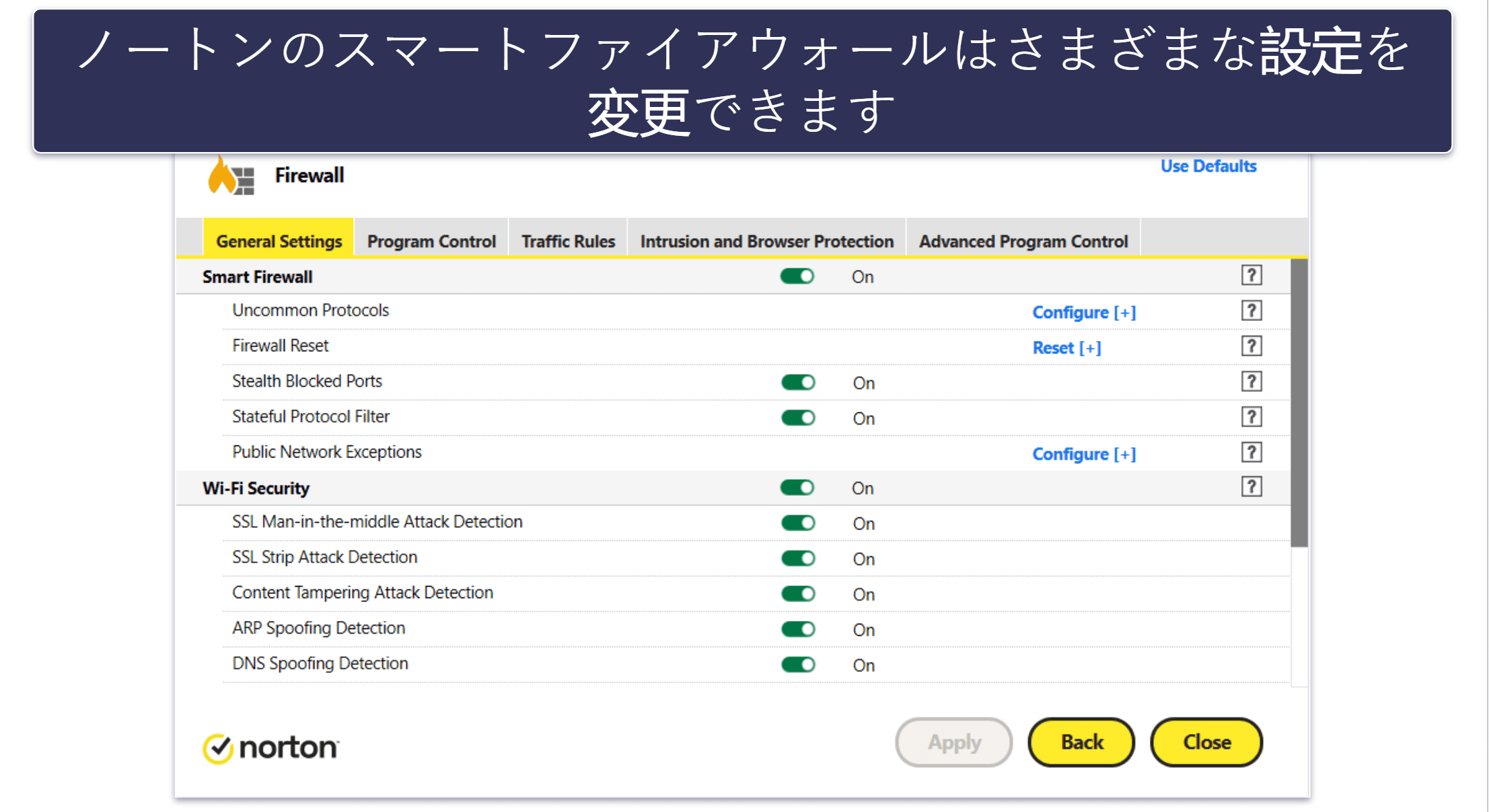Disable Content Tampering Attack Detection
The image size is (1489, 812).
pyautogui.click(x=798, y=594)
